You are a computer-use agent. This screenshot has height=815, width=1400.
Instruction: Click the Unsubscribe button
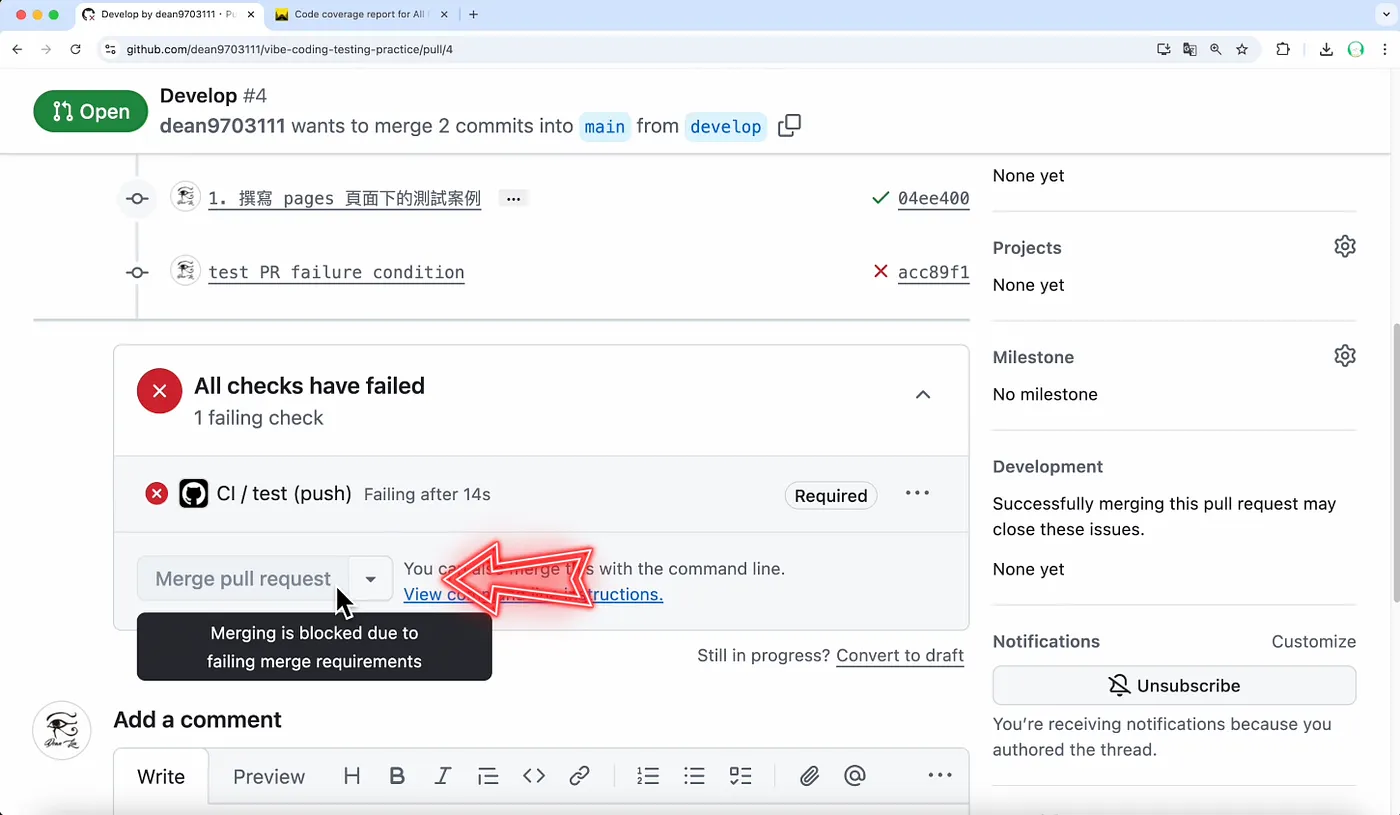(1174, 686)
